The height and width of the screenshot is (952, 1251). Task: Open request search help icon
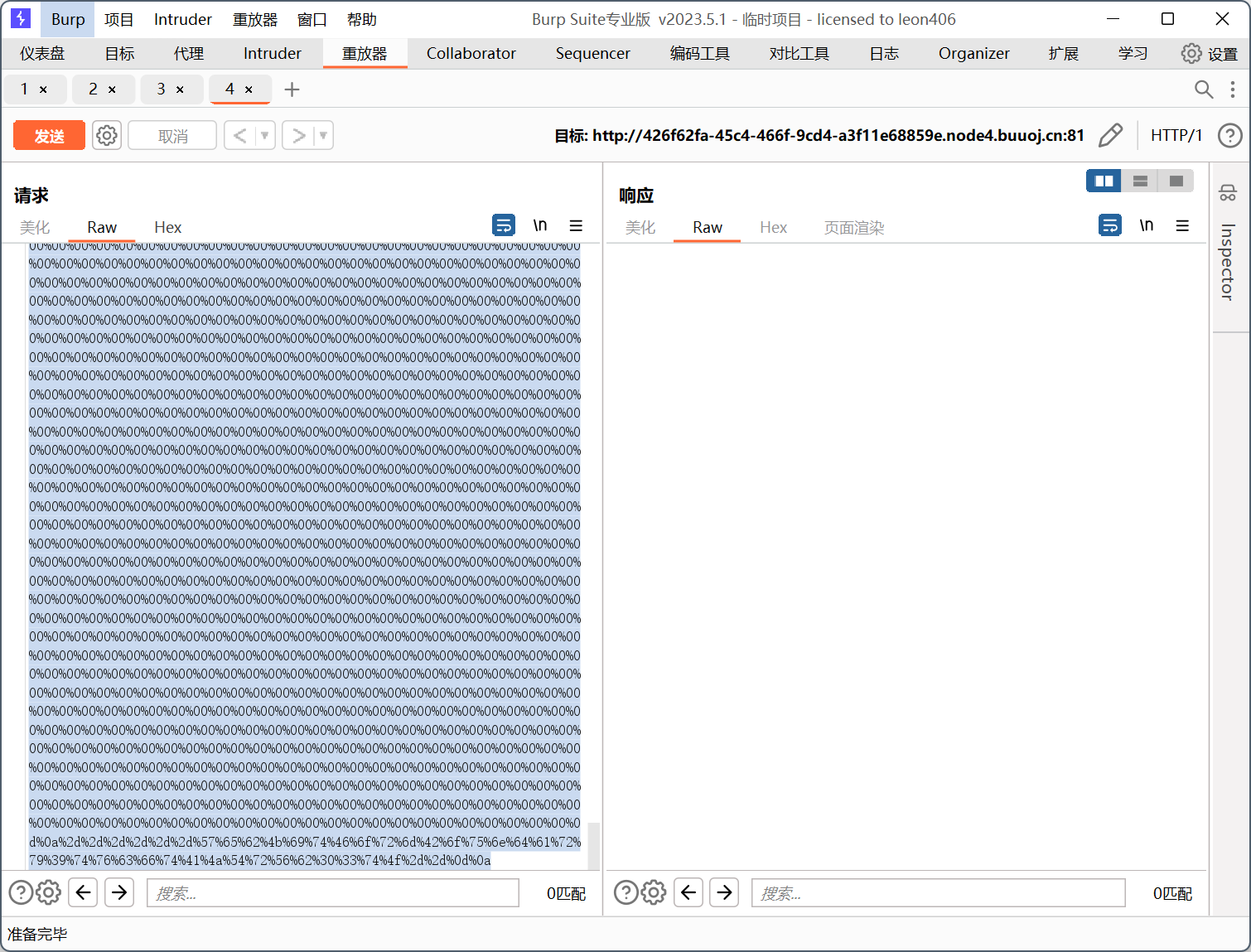(x=21, y=892)
